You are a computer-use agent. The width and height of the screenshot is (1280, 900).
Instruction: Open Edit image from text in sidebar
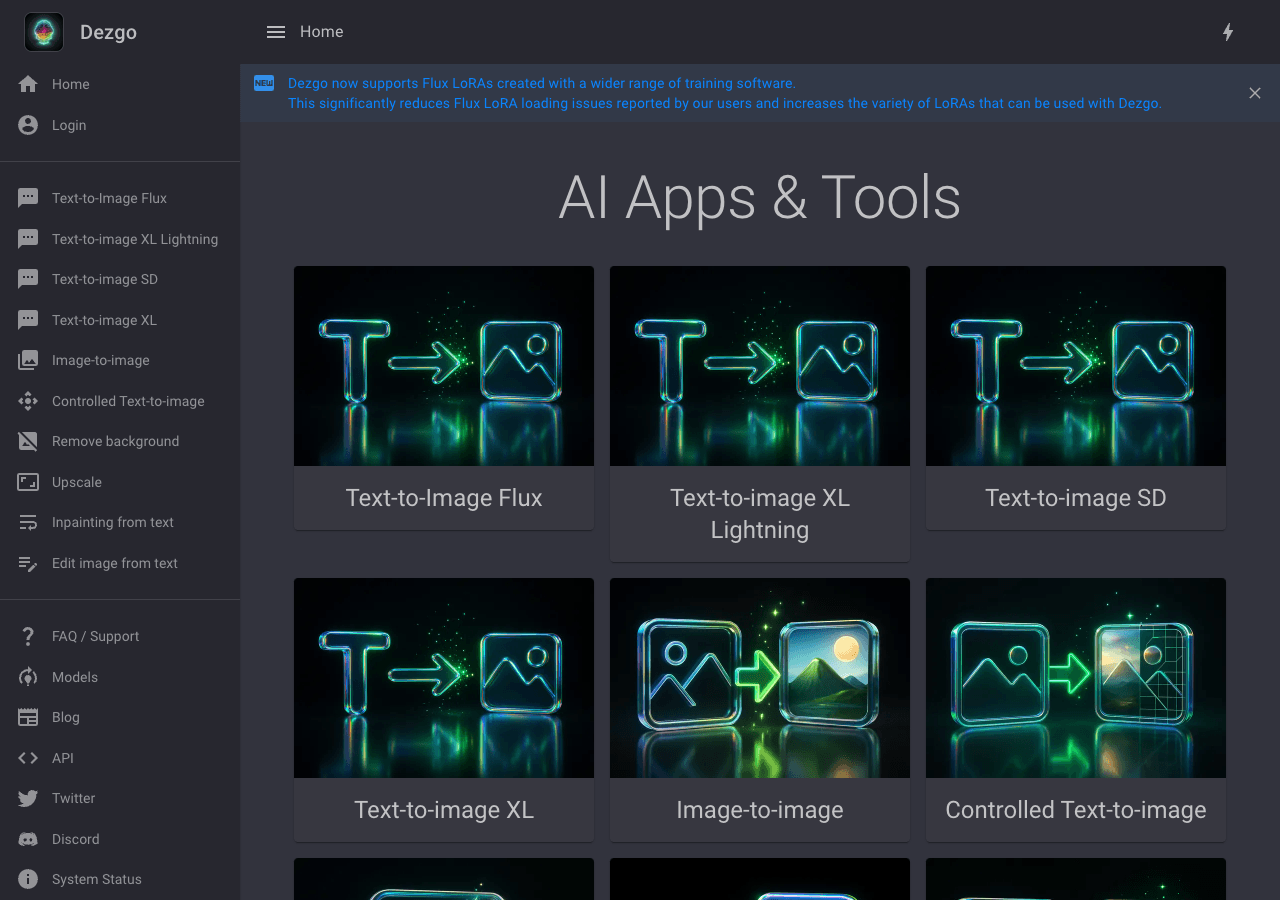(120, 563)
